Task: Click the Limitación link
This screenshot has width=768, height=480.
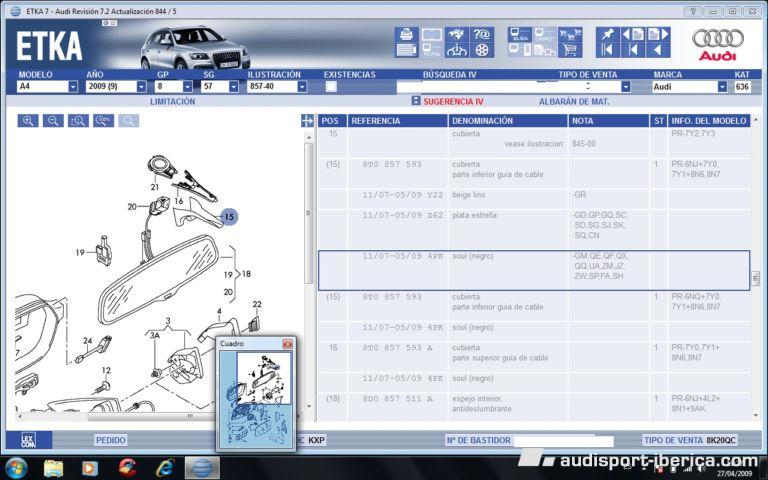Action: [172, 101]
